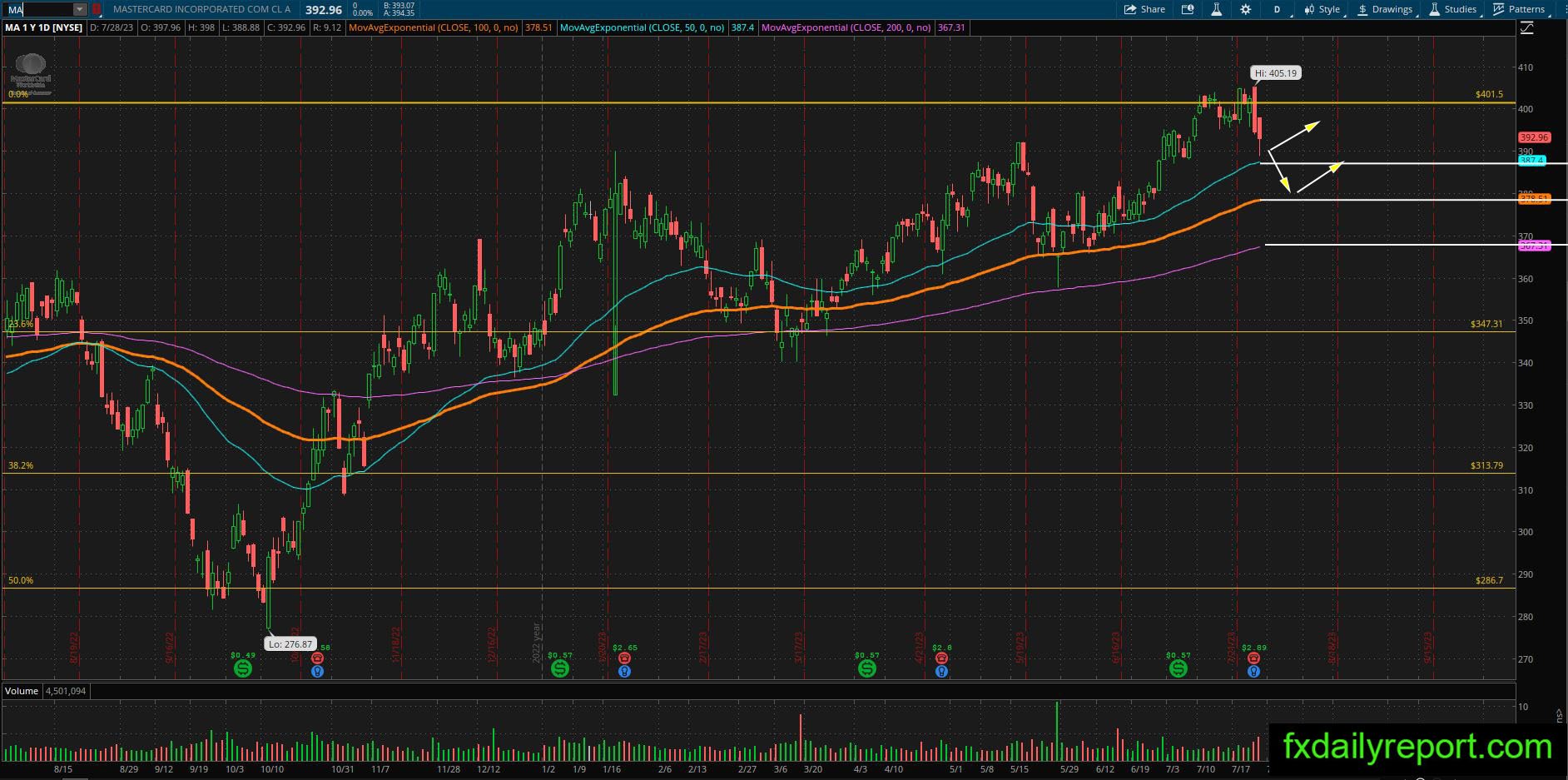Screen dimensions: 1568x780
Task: Open the Drawings menu
Action: tap(1387, 9)
